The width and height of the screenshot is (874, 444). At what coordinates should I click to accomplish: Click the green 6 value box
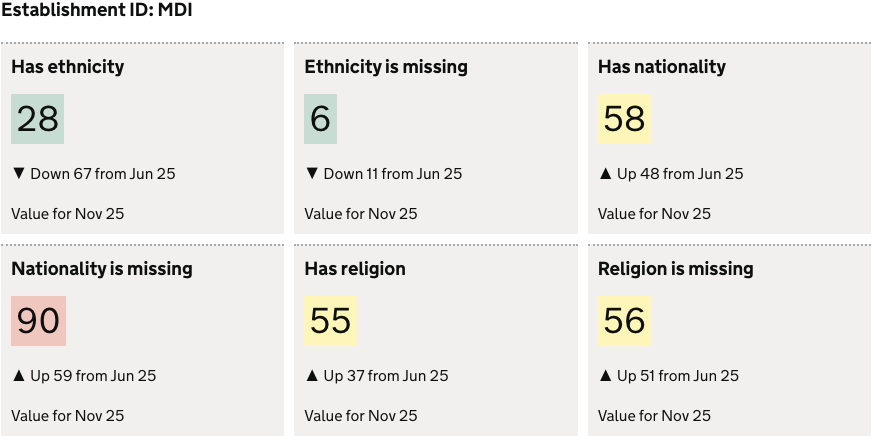pyautogui.click(x=320, y=119)
